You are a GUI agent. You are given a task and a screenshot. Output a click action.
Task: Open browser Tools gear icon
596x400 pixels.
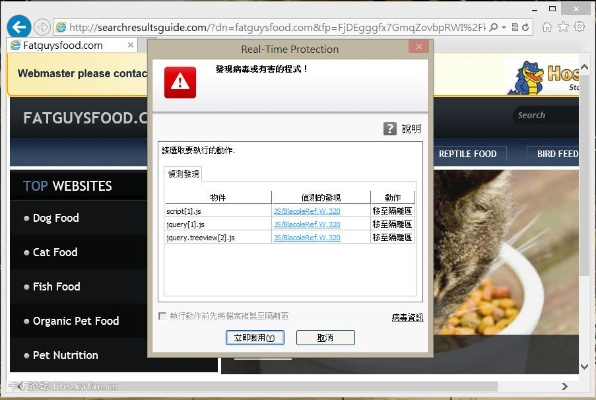(x=579, y=27)
